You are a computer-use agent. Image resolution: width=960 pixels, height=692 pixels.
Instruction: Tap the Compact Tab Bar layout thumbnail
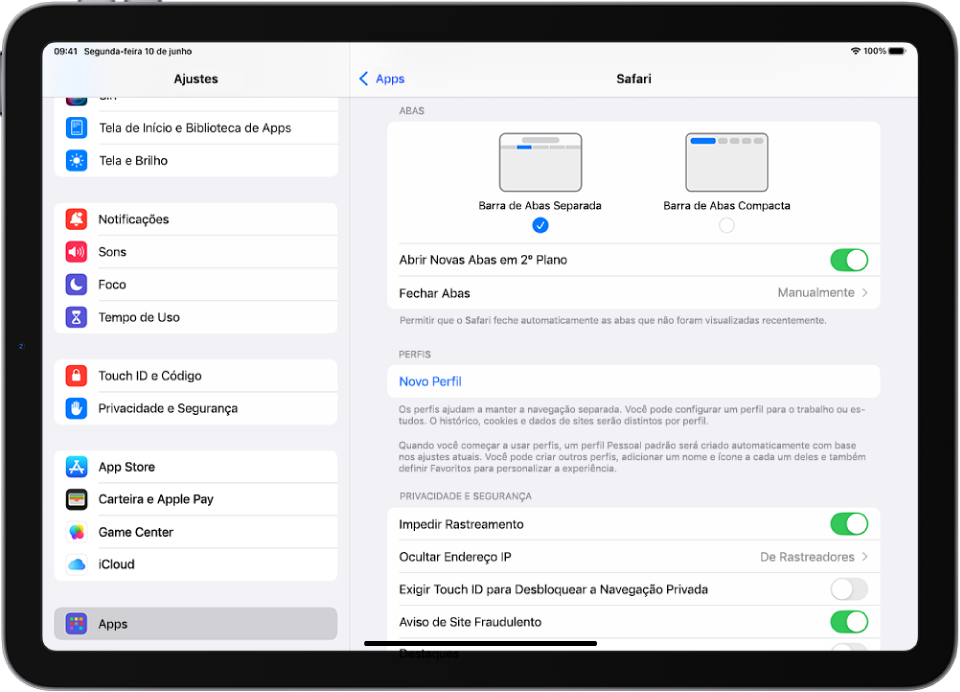[x=727, y=162]
